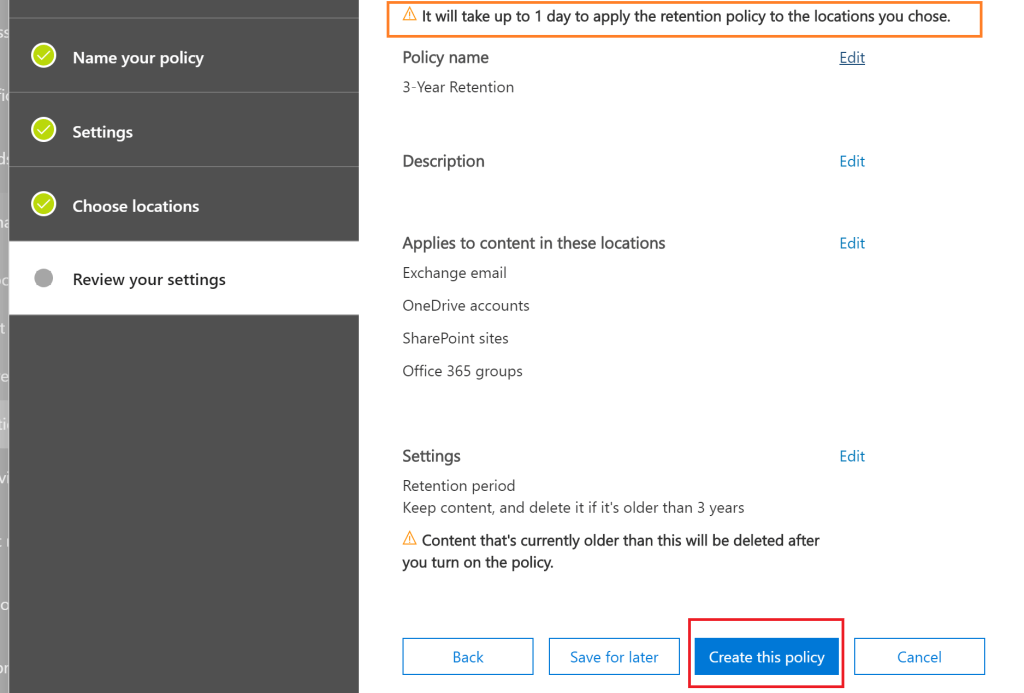Screen dimensions: 1024x693
Task: Open the Settings wizard step
Action: [x=102, y=132]
